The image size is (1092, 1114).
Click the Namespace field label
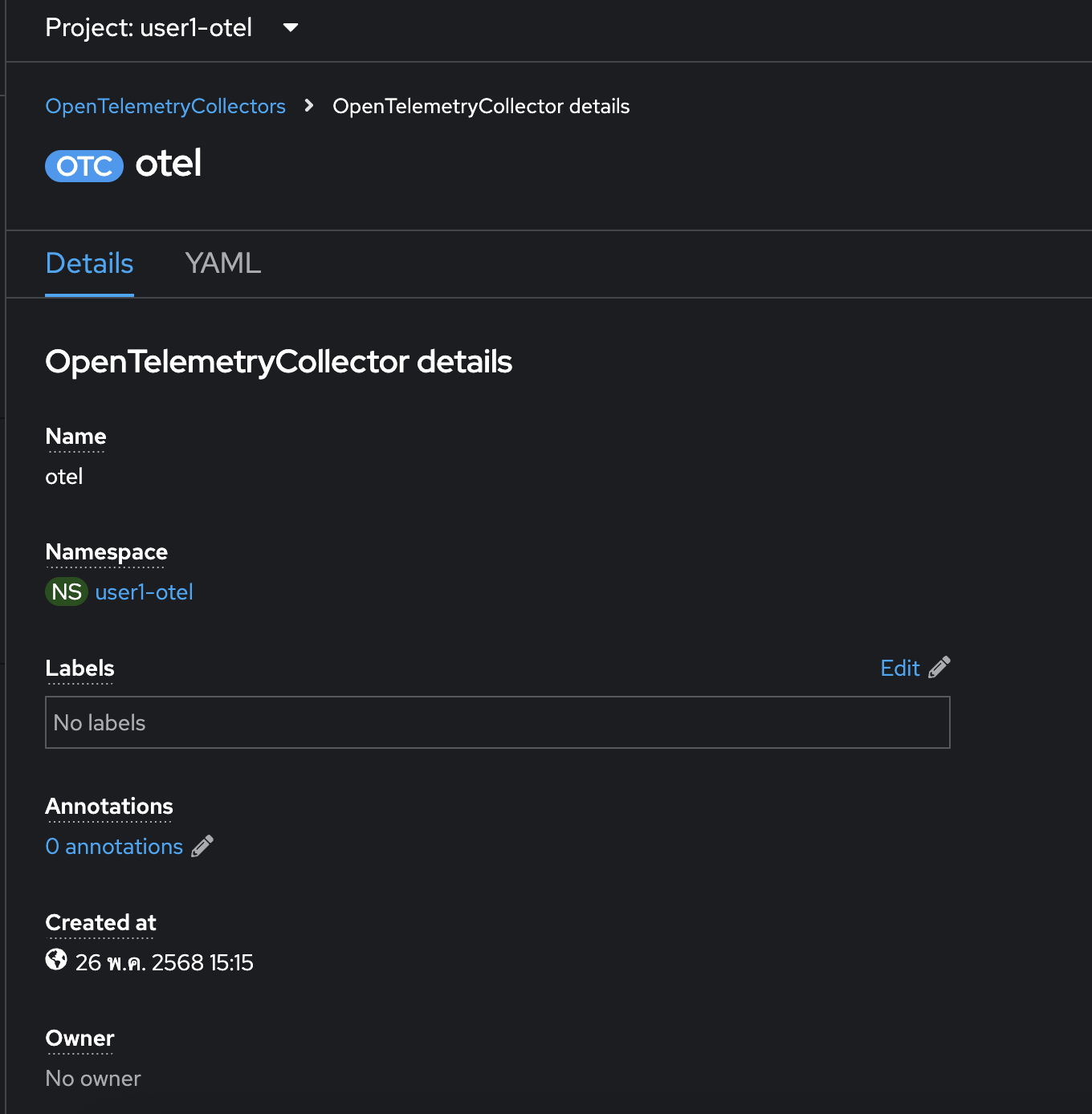107,552
